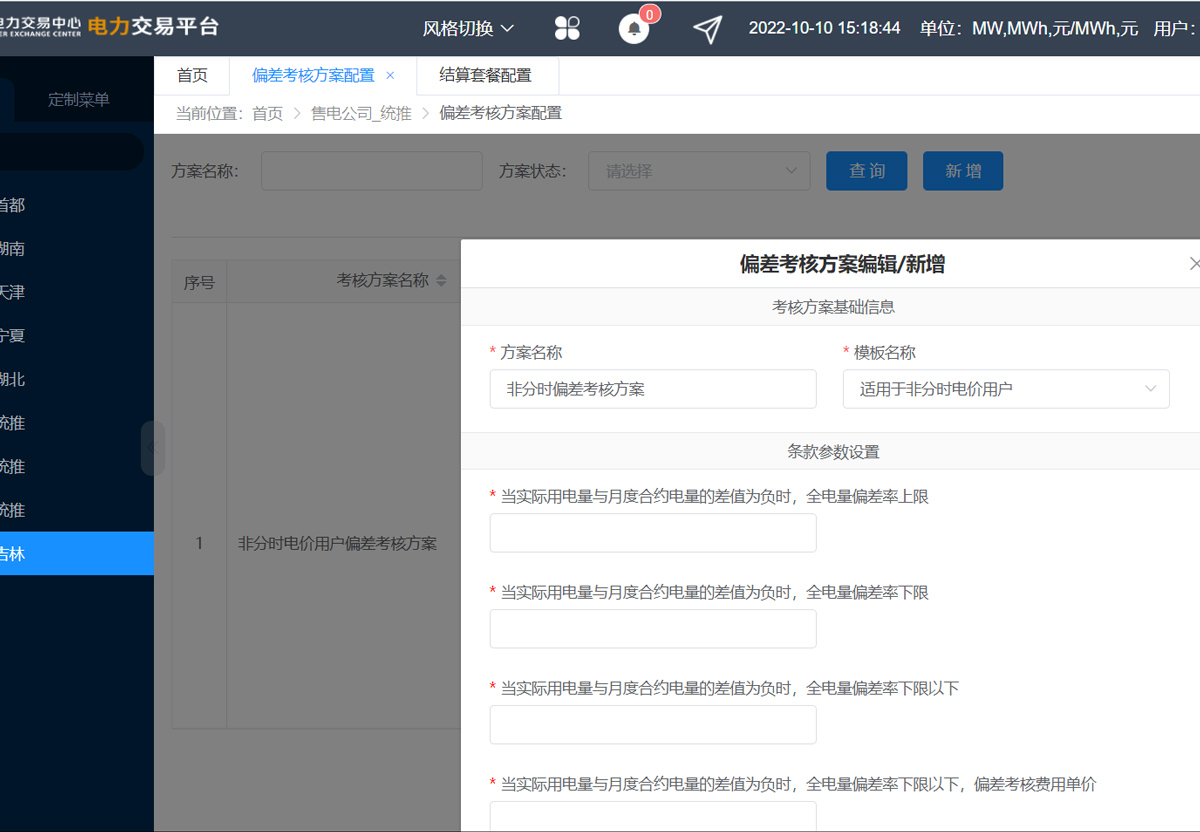Select the 偏差考核方案配置 tab
The image size is (1200, 832).
pos(313,75)
